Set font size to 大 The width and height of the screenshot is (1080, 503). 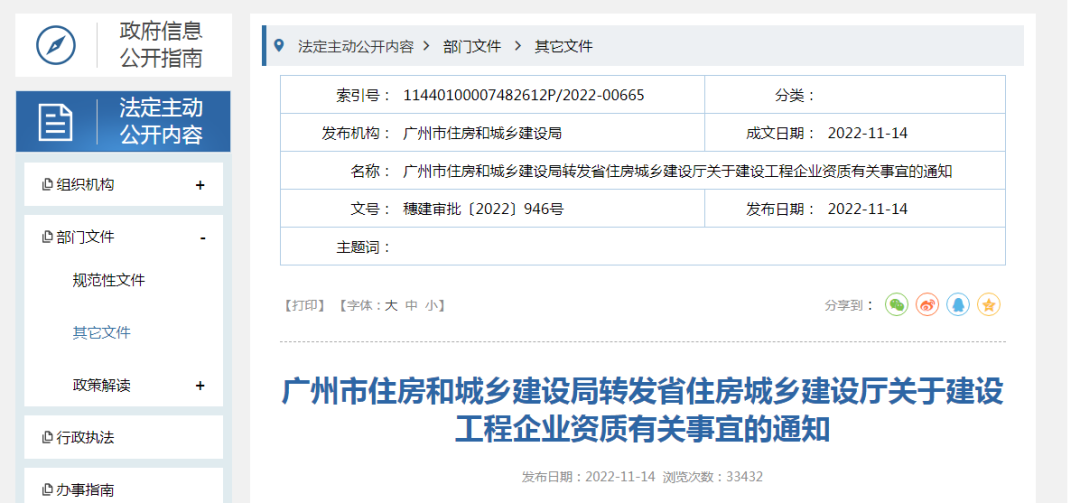tap(391, 305)
